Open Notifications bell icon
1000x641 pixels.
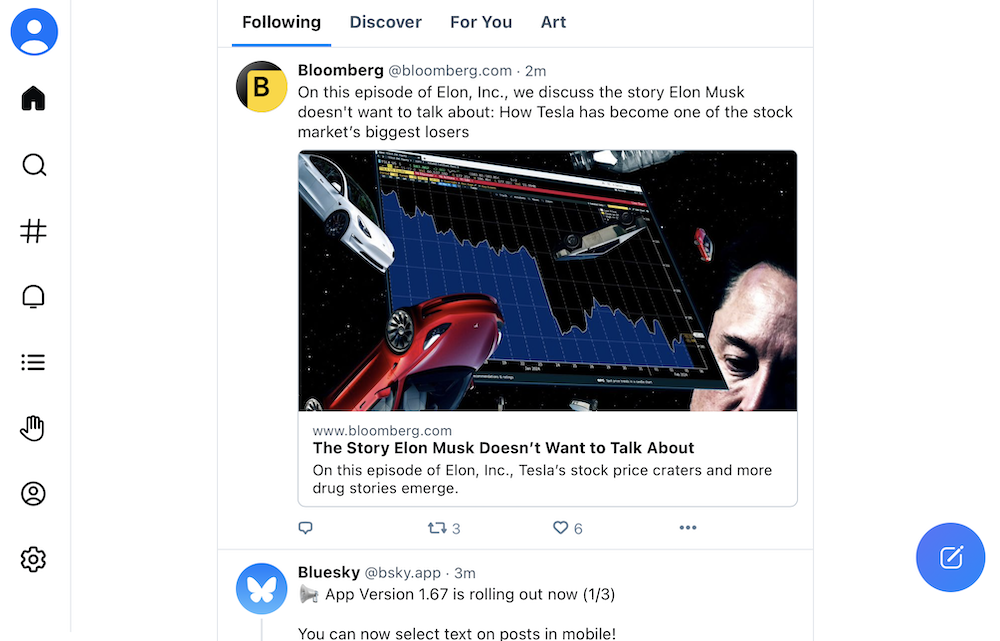34,297
